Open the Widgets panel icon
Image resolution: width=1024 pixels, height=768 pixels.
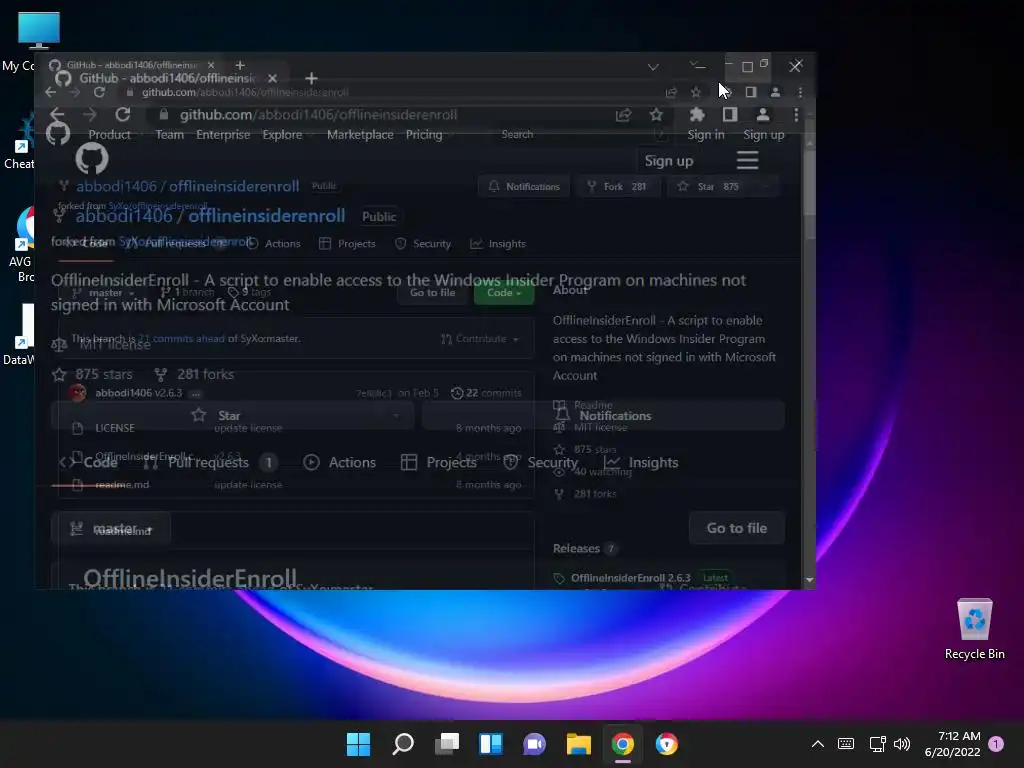coord(491,744)
